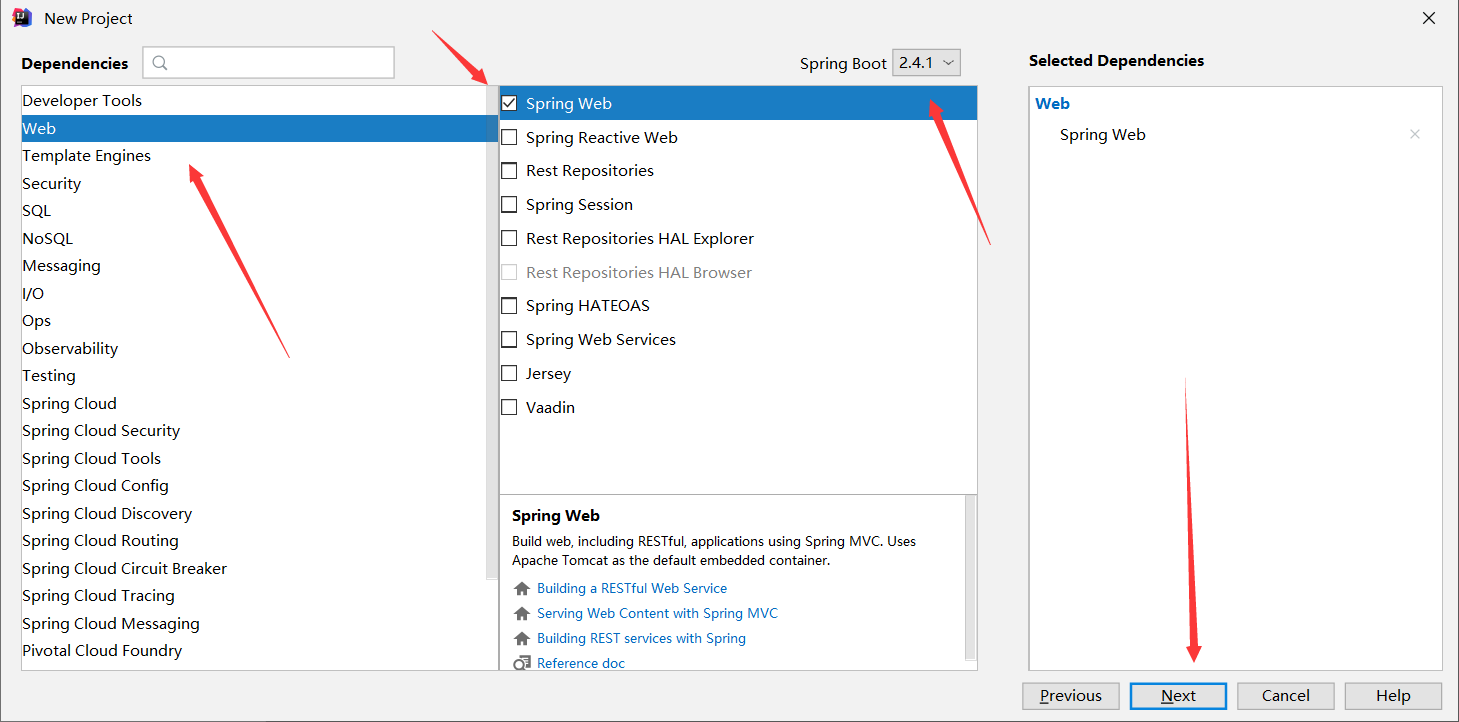Select the SQL category

254,211
